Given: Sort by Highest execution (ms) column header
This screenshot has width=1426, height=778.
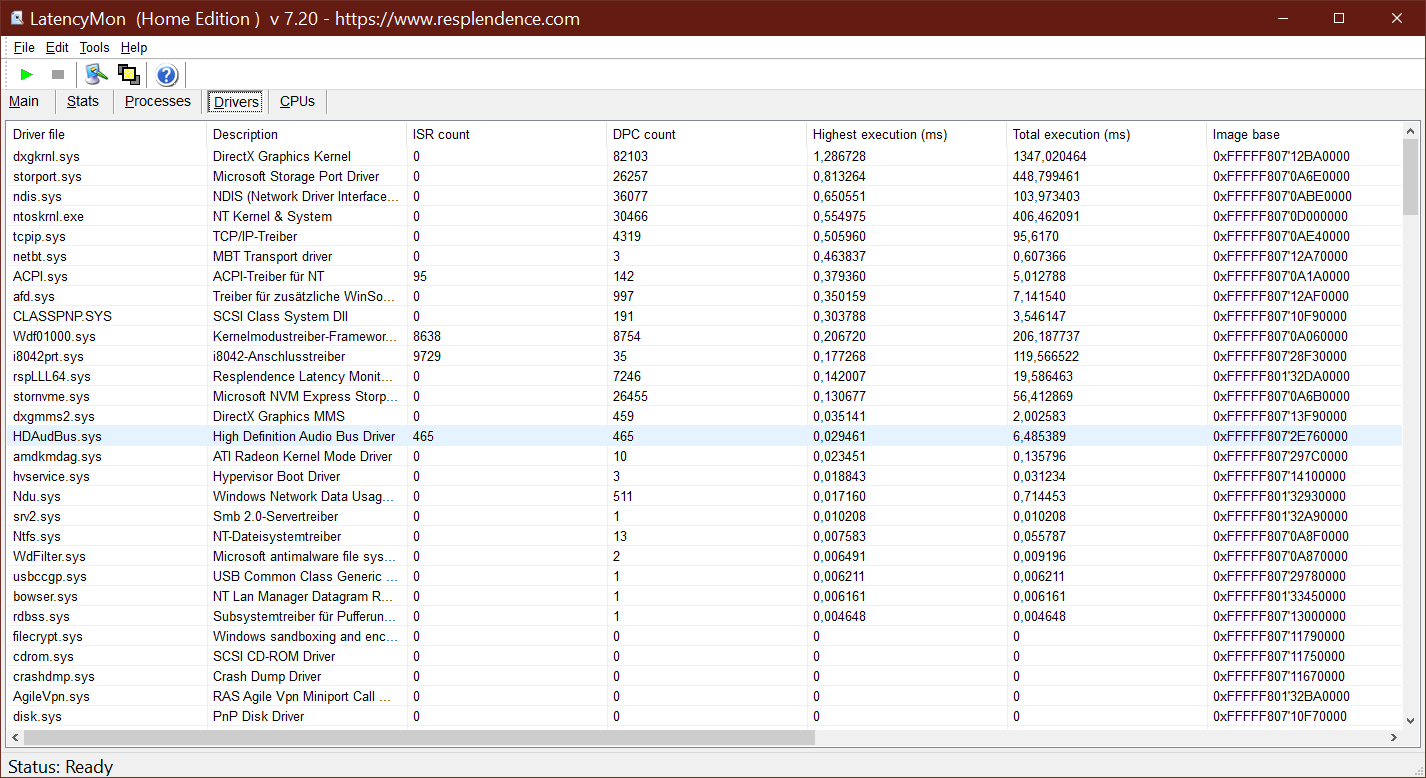Looking at the screenshot, I should tap(879, 134).
